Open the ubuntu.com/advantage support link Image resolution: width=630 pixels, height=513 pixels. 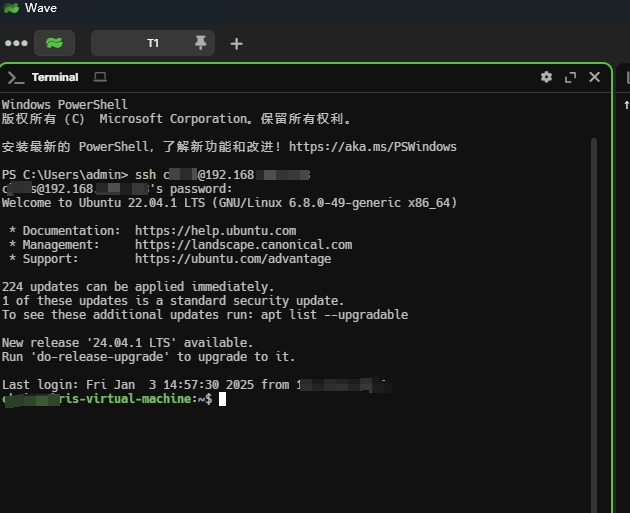click(x=232, y=259)
